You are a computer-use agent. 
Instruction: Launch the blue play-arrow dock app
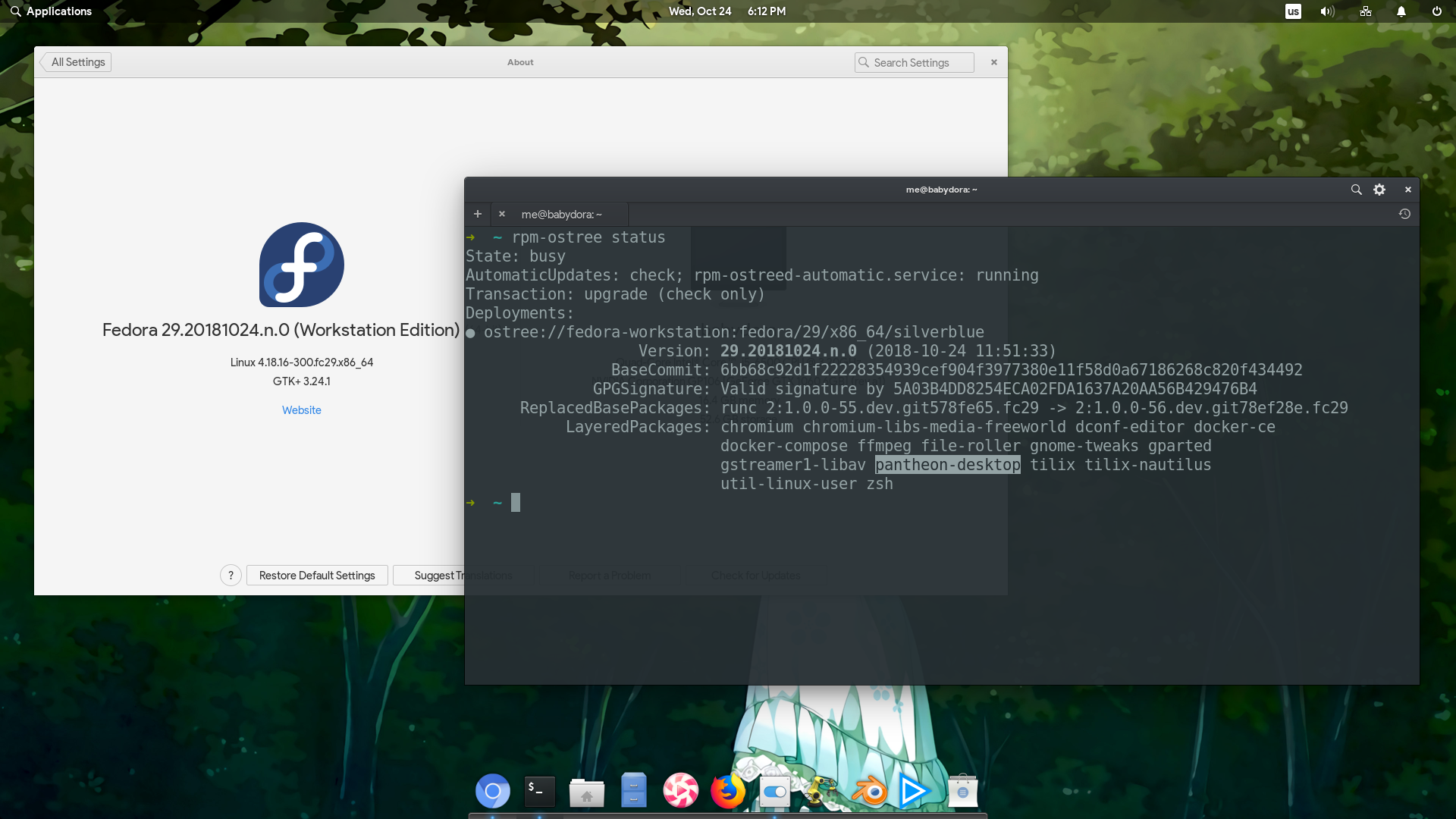[x=915, y=791]
